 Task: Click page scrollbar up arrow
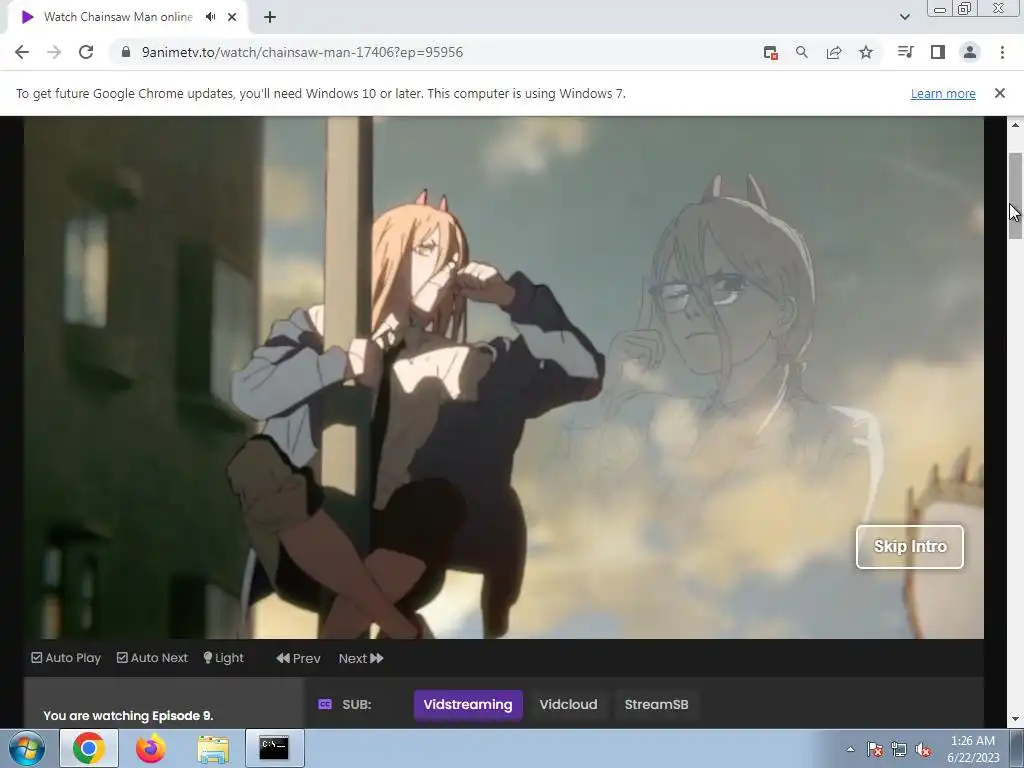pyautogui.click(x=1015, y=125)
